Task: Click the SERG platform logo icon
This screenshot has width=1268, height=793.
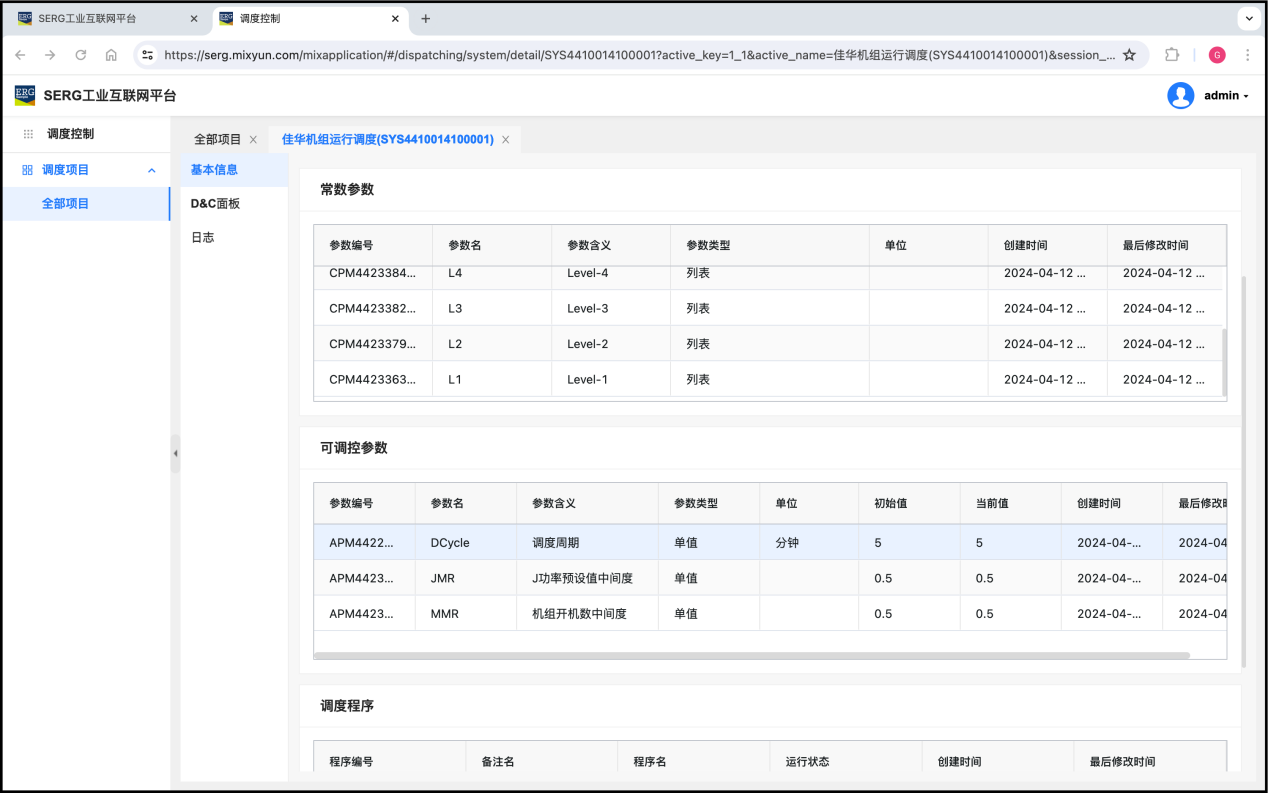Action: point(25,95)
